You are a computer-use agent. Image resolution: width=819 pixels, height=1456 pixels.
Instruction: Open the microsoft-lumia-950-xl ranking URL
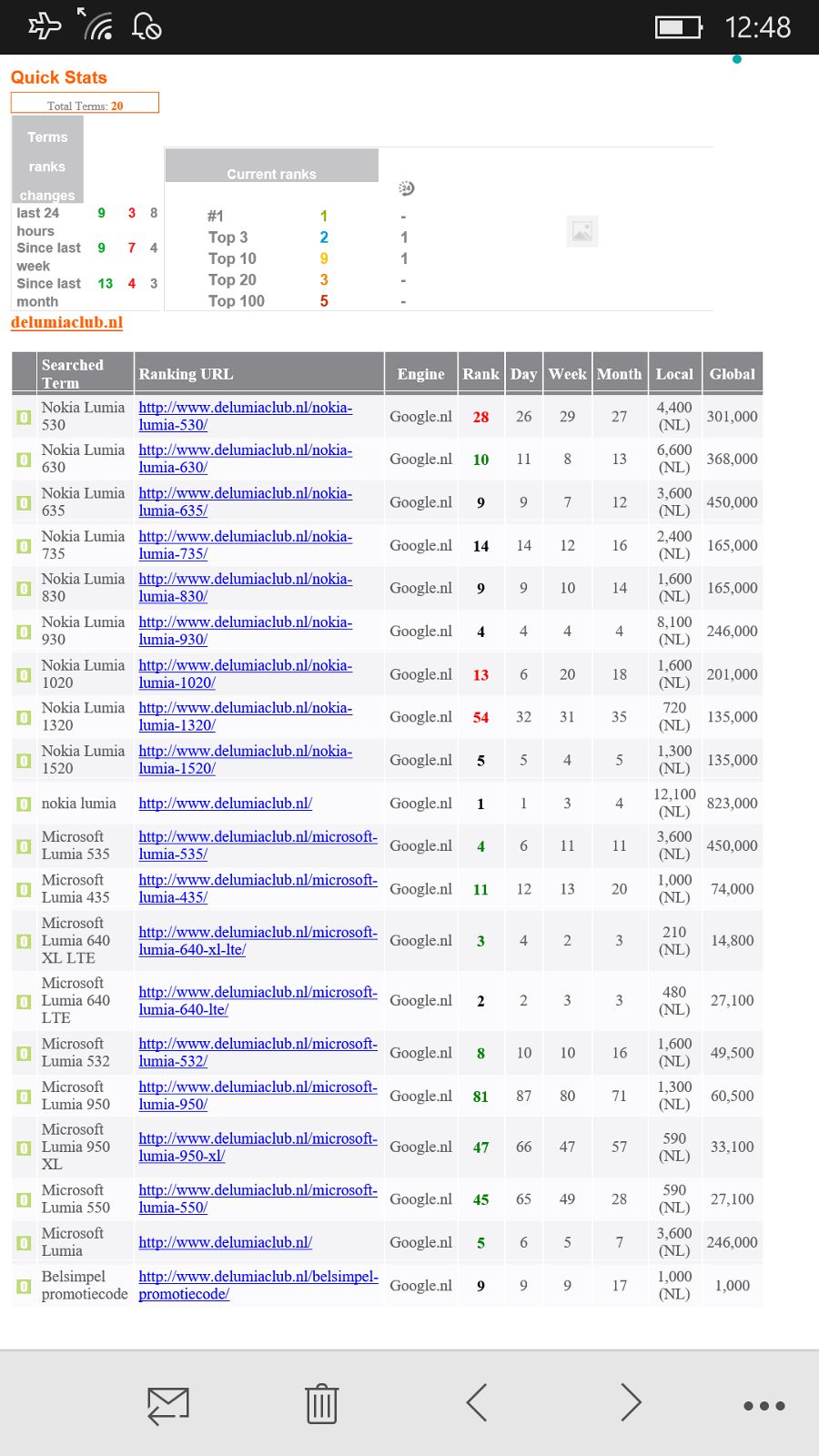point(258,1147)
